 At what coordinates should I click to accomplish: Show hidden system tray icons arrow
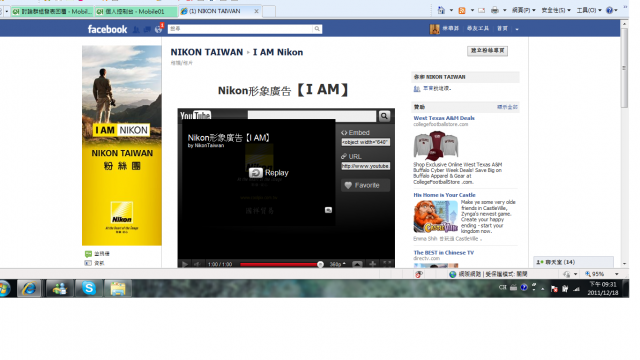[x=543, y=289]
